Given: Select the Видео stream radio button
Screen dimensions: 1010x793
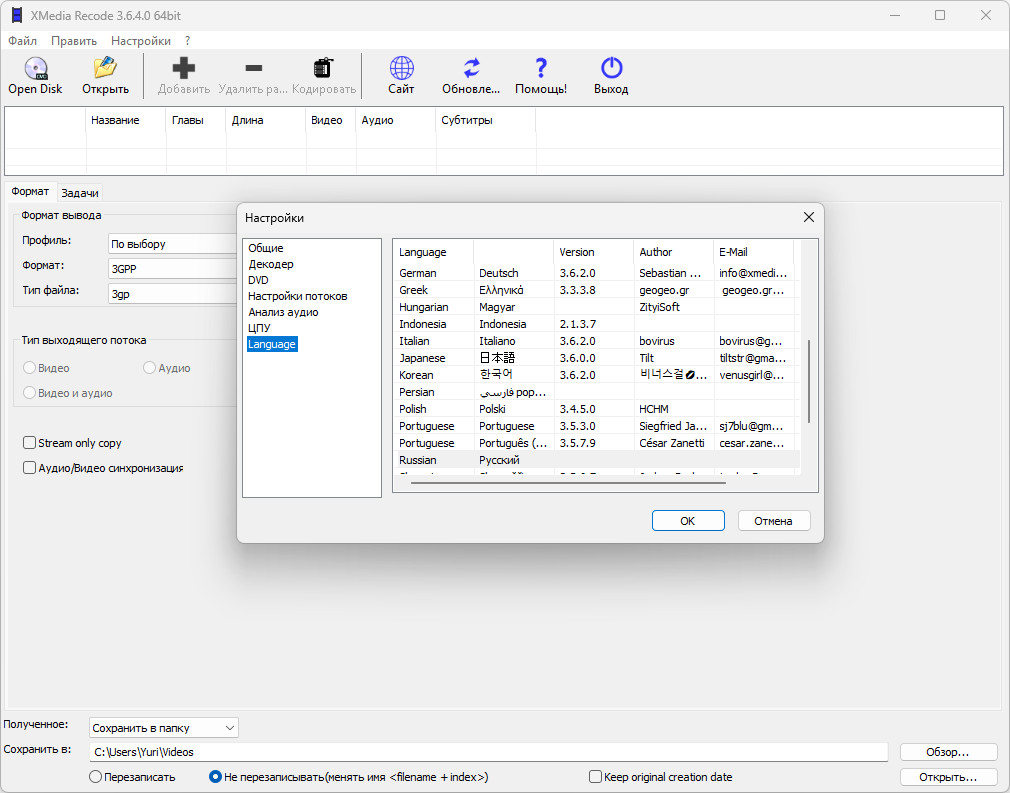Looking at the screenshot, I should [x=29, y=368].
